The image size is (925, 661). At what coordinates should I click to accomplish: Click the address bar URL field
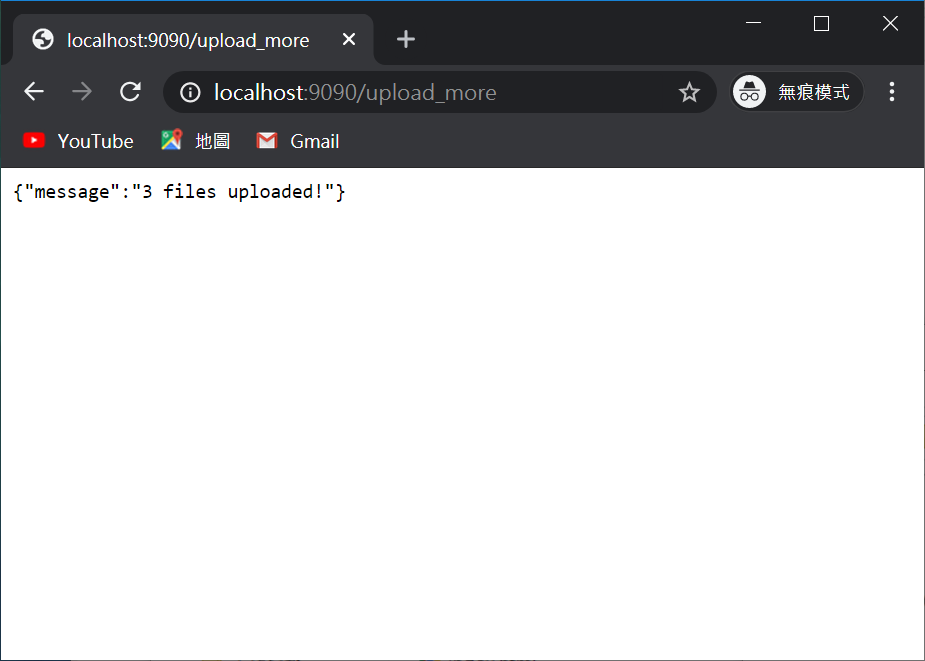click(439, 92)
